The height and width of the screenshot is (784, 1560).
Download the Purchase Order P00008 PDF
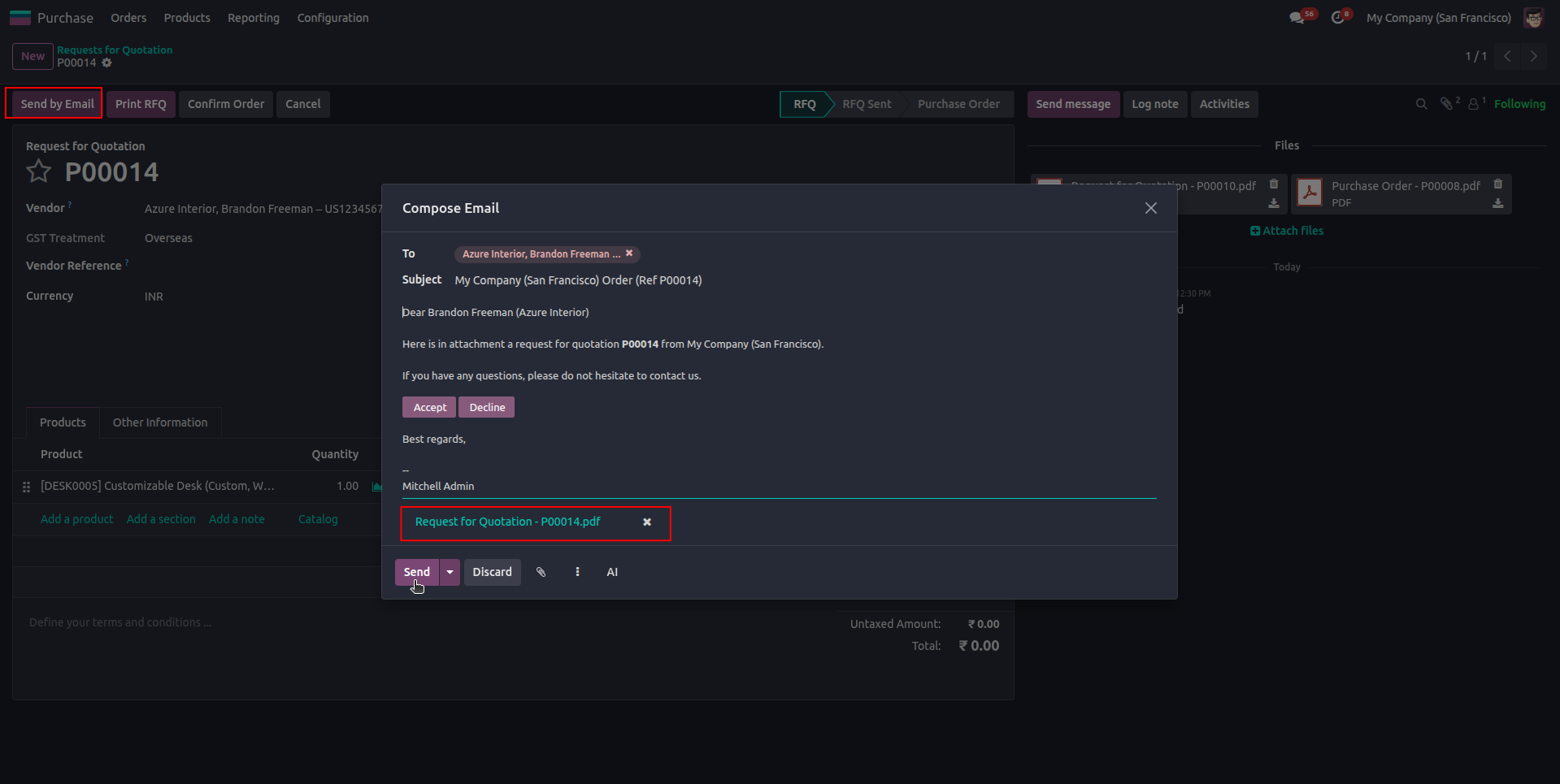1497,203
